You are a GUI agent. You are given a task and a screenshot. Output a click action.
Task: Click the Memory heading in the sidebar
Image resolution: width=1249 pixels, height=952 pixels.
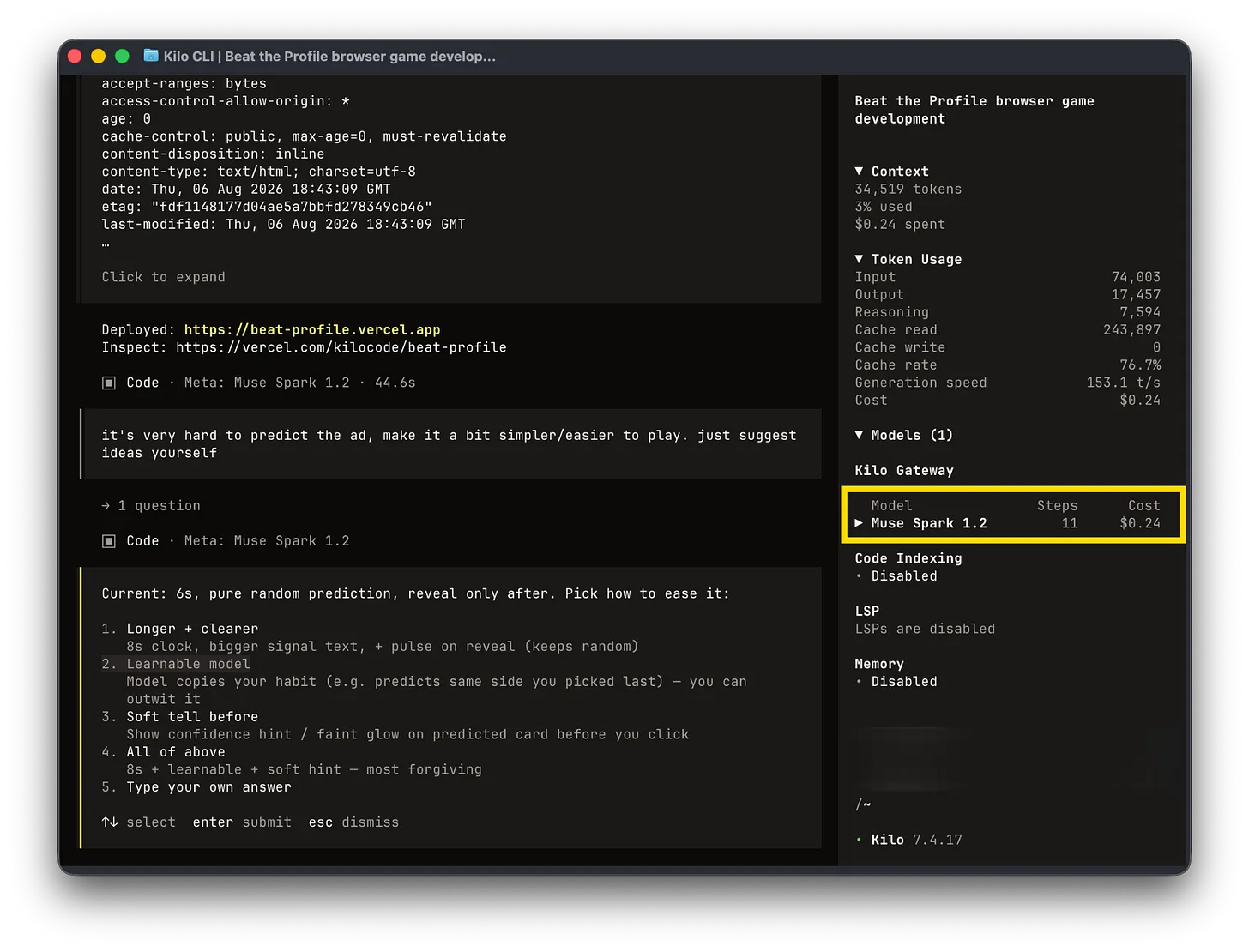click(x=879, y=664)
